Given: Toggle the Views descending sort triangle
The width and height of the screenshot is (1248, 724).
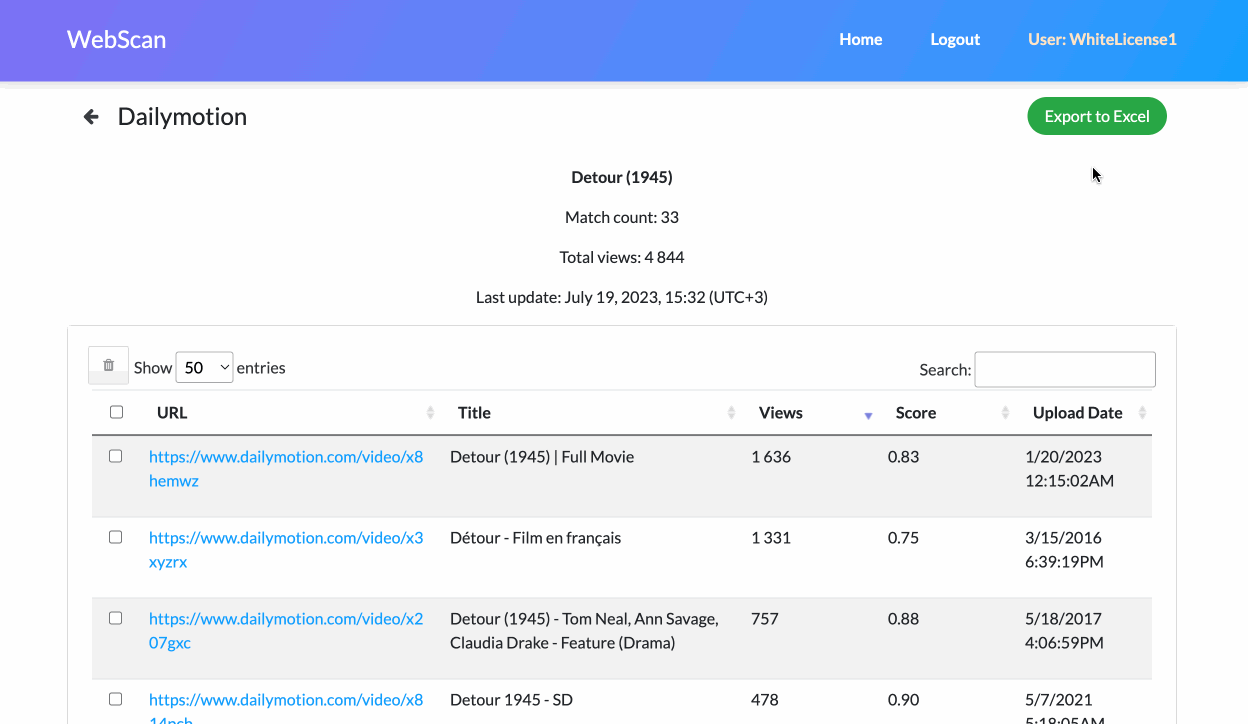Looking at the screenshot, I should click(867, 413).
